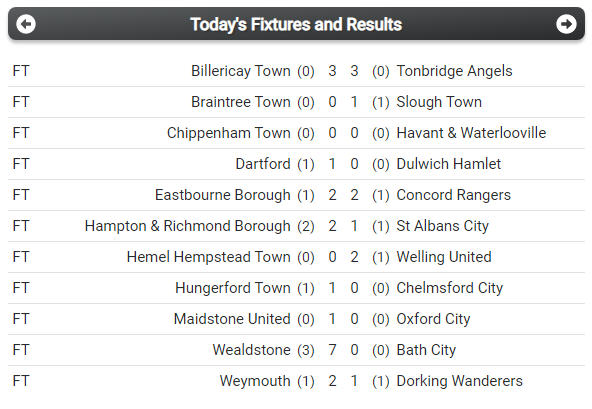The height and width of the screenshot is (409, 592).
Task: Click Havant & Waterlooville team name
Action: pyautogui.click(x=471, y=133)
